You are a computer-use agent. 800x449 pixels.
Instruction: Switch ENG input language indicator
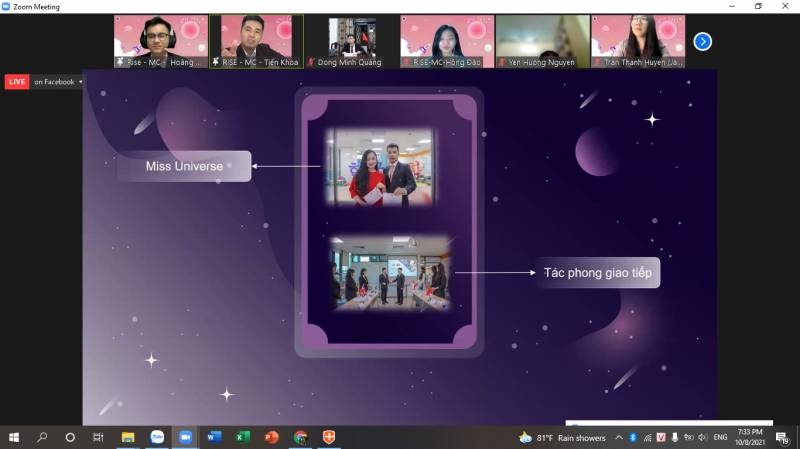720,437
